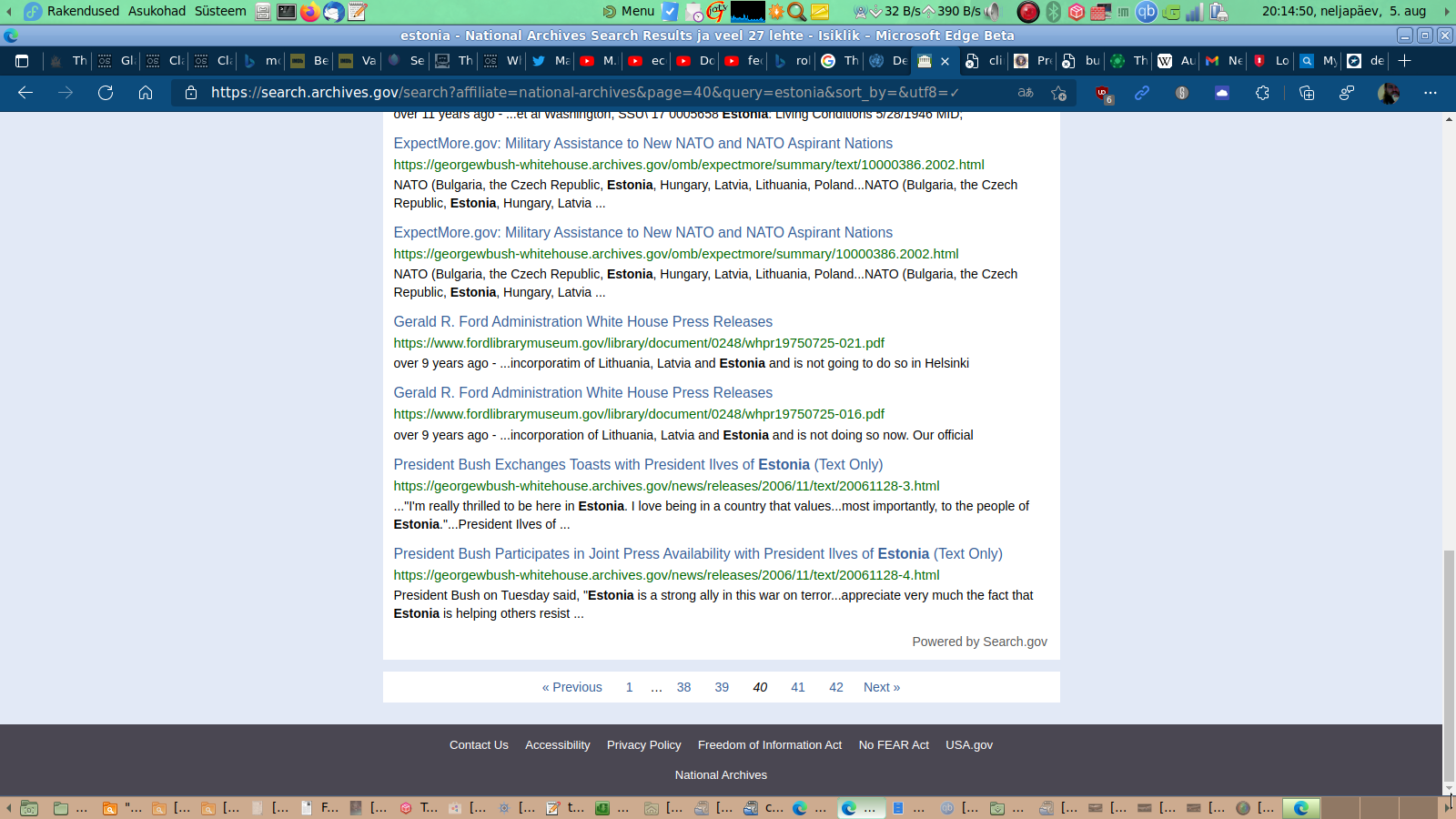This screenshot has width=1456, height=819.
Task: Open the file cabinet launcher in panel
Action: pos(263,11)
